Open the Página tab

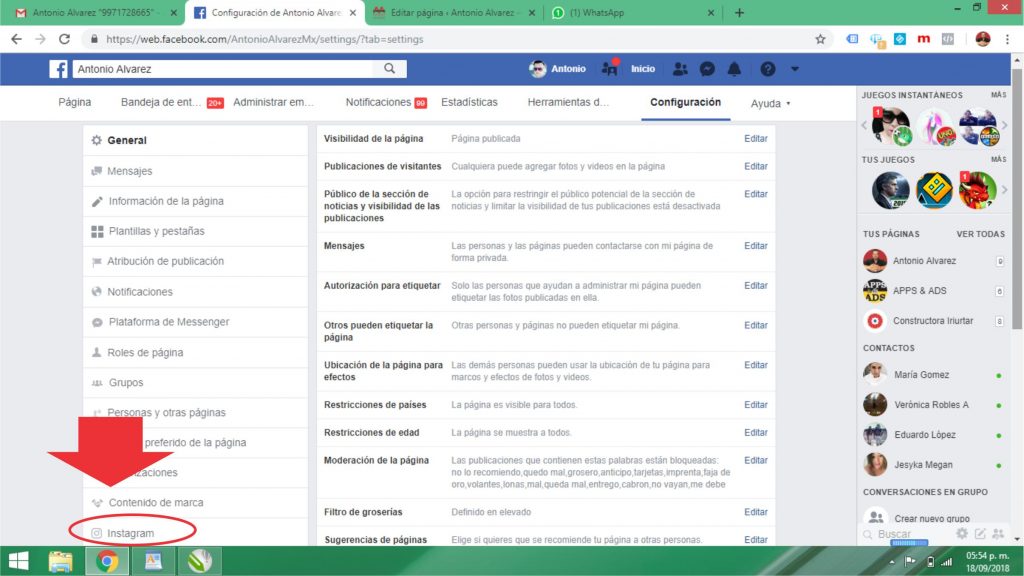[x=74, y=103]
